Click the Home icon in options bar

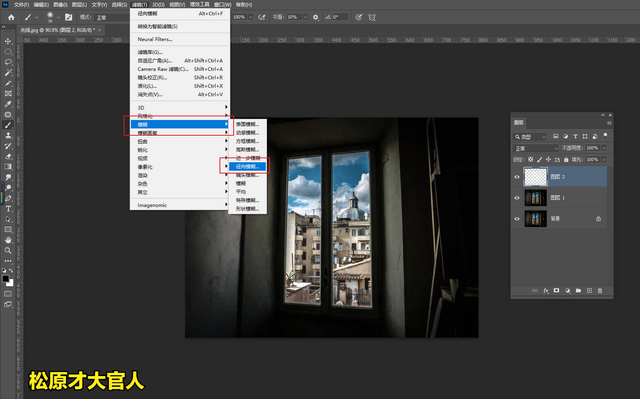(x=11, y=17)
